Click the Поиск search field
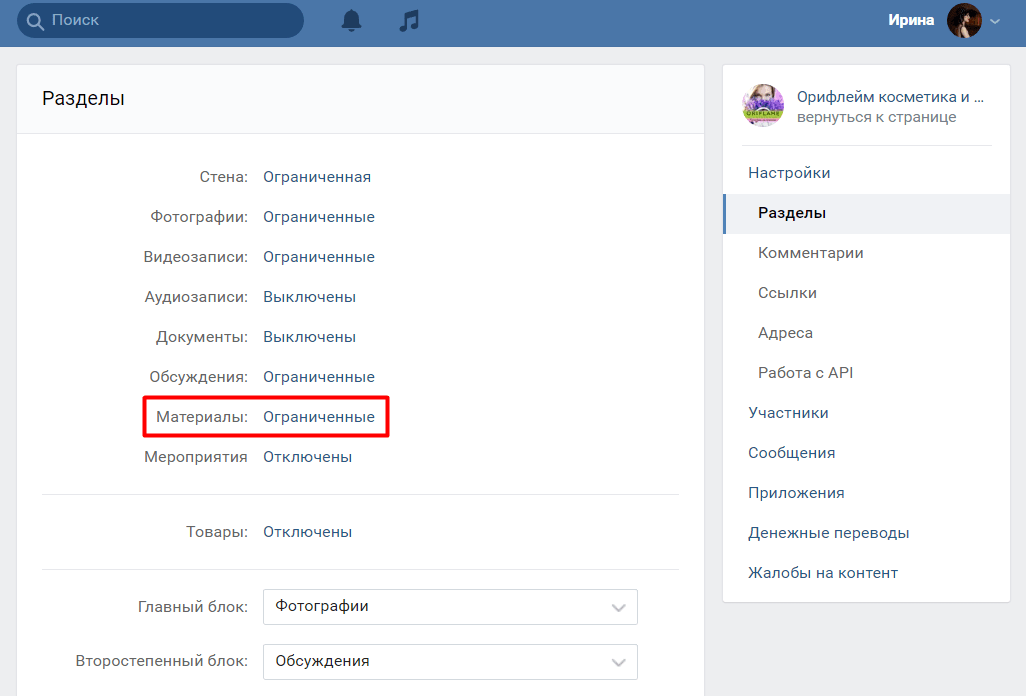Viewport: 1026px width, 696px height. point(170,21)
